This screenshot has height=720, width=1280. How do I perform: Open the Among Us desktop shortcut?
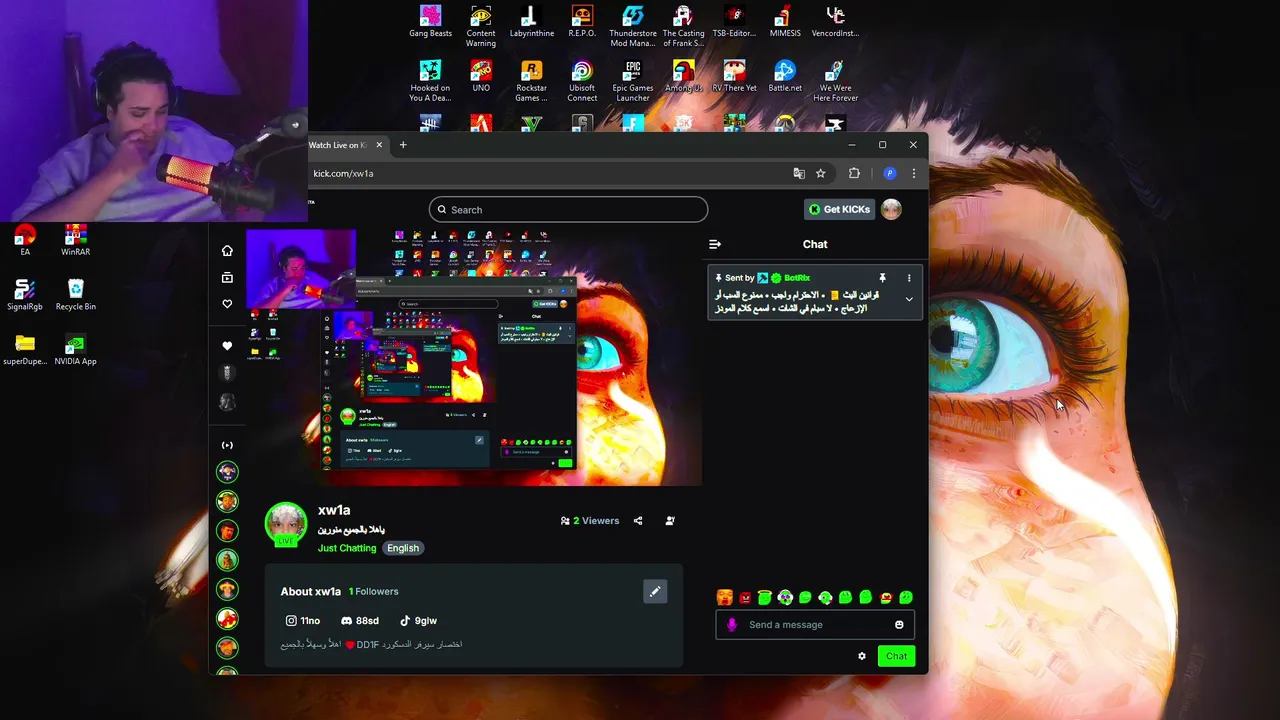point(683,77)
